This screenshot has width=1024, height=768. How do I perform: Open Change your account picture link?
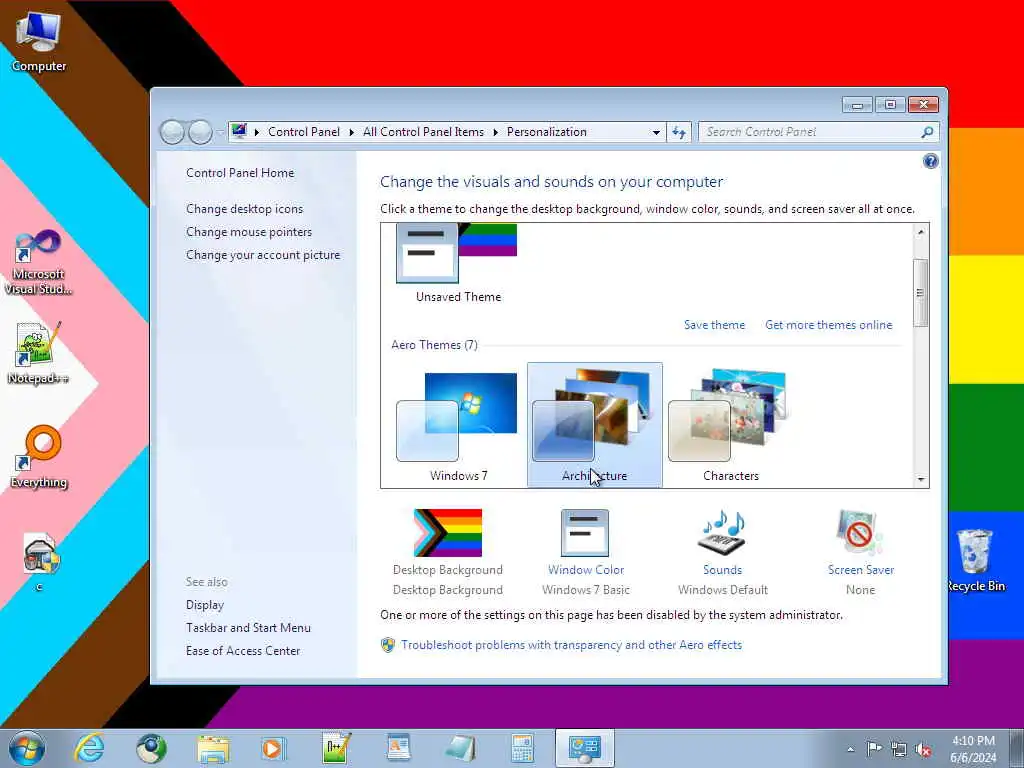[x=263, y=255]
